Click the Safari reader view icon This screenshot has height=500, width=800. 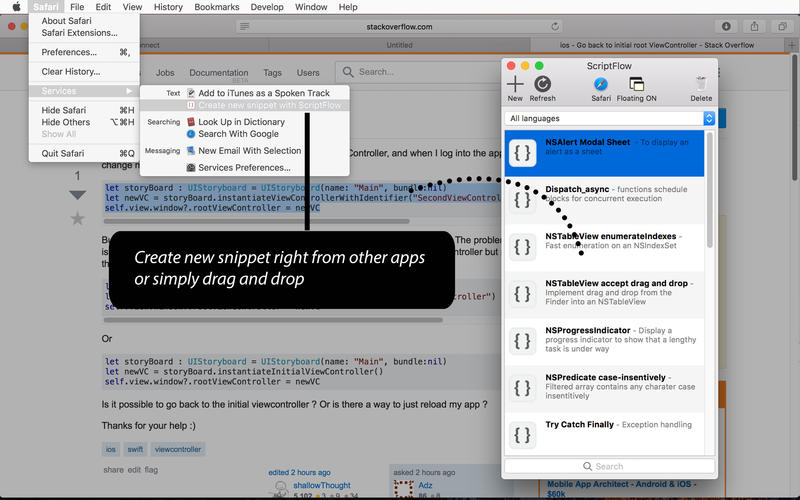click(x=244, y=27)
